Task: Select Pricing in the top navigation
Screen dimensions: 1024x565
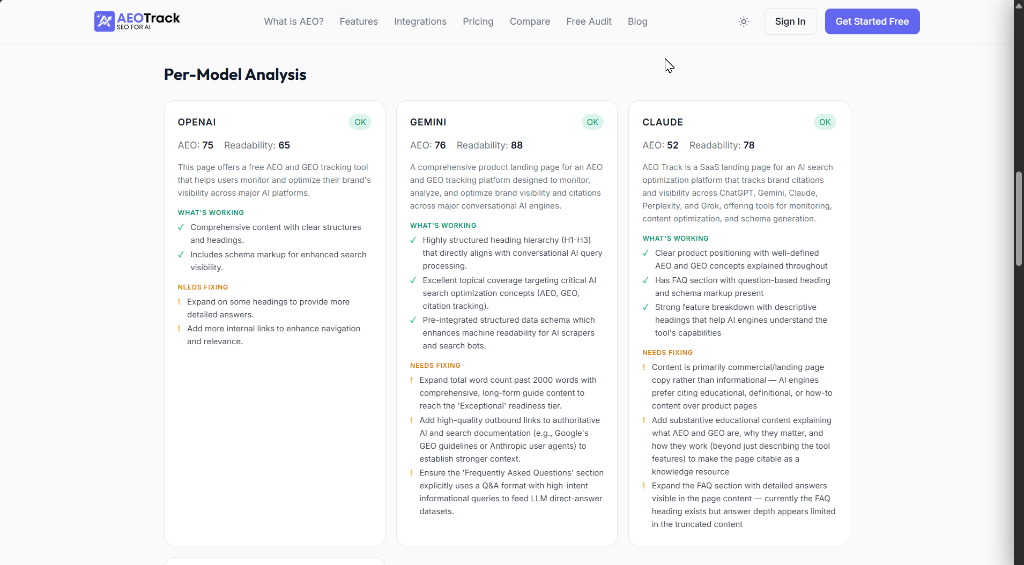Action: click(x=478, y=22)
